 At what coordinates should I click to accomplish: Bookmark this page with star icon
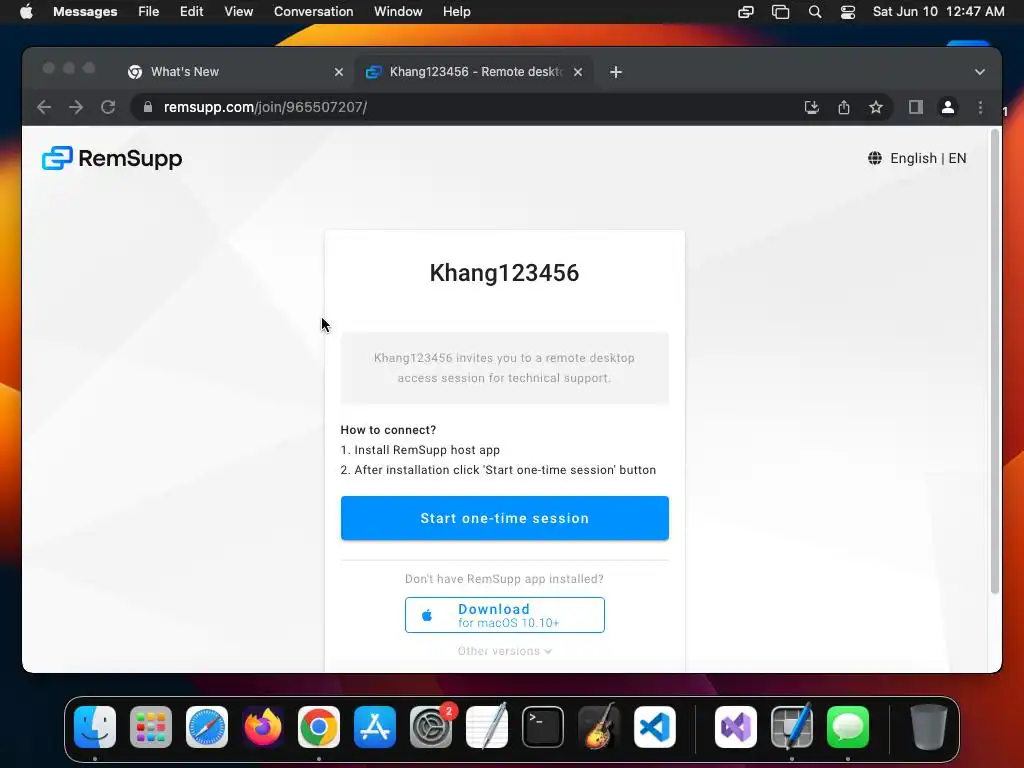pos(876,107)
